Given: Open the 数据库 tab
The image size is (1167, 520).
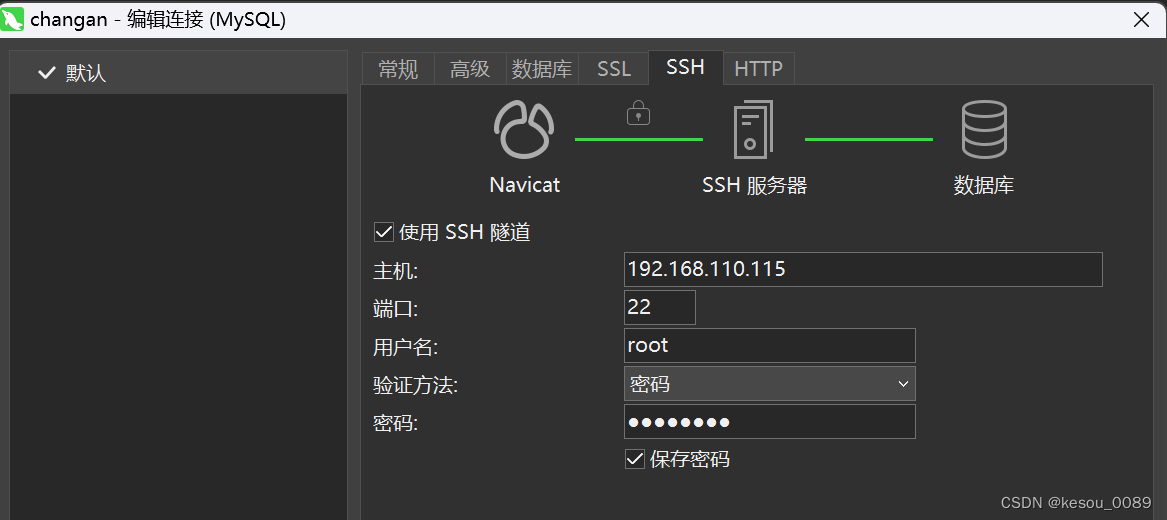Looking at the screenshot, I should coord(542,68).
